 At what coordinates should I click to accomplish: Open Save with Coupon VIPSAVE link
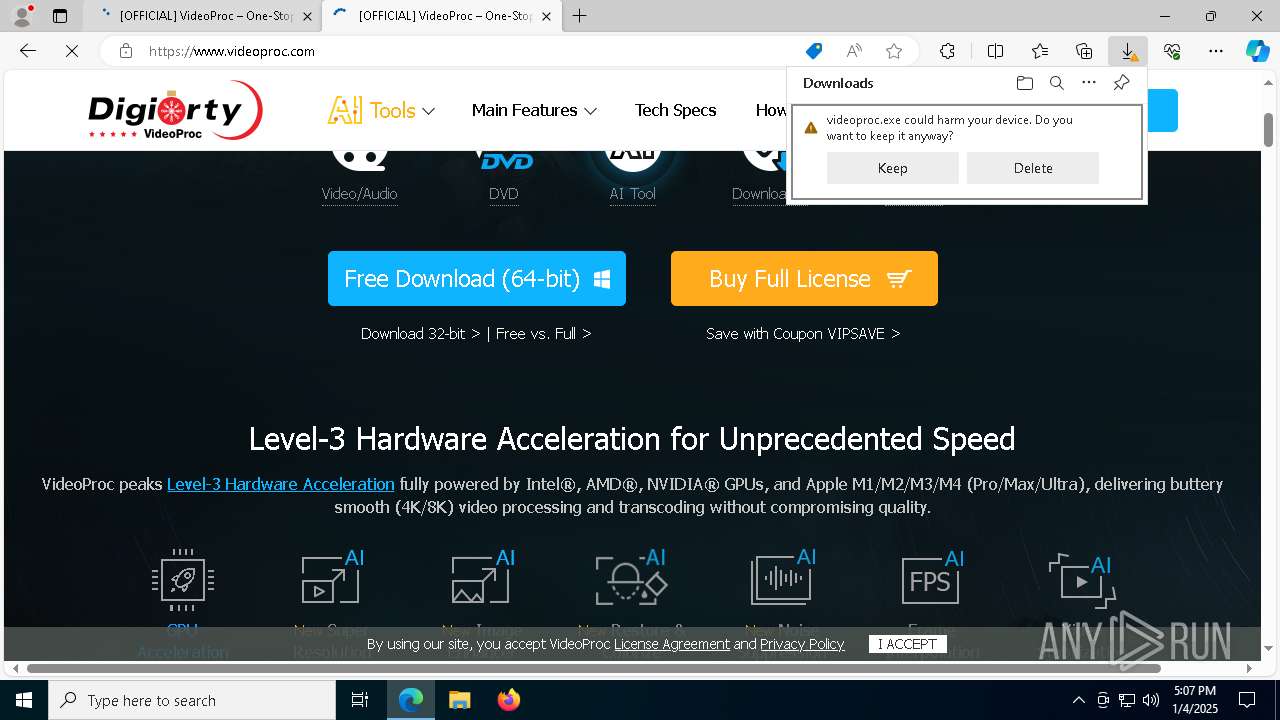pyautogui.click(x=803, y=334)
